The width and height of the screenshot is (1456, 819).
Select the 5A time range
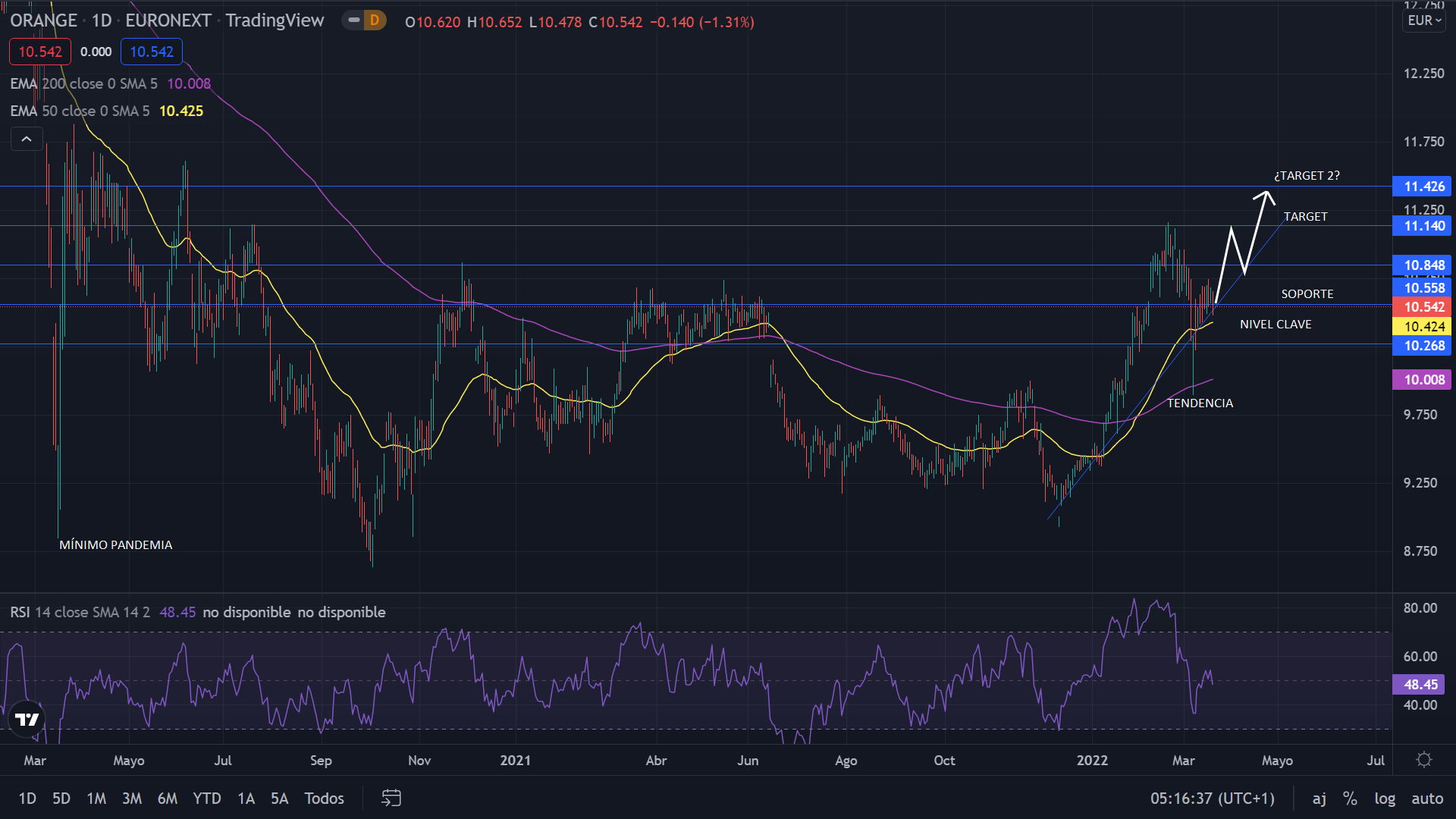tap(280, 799)
